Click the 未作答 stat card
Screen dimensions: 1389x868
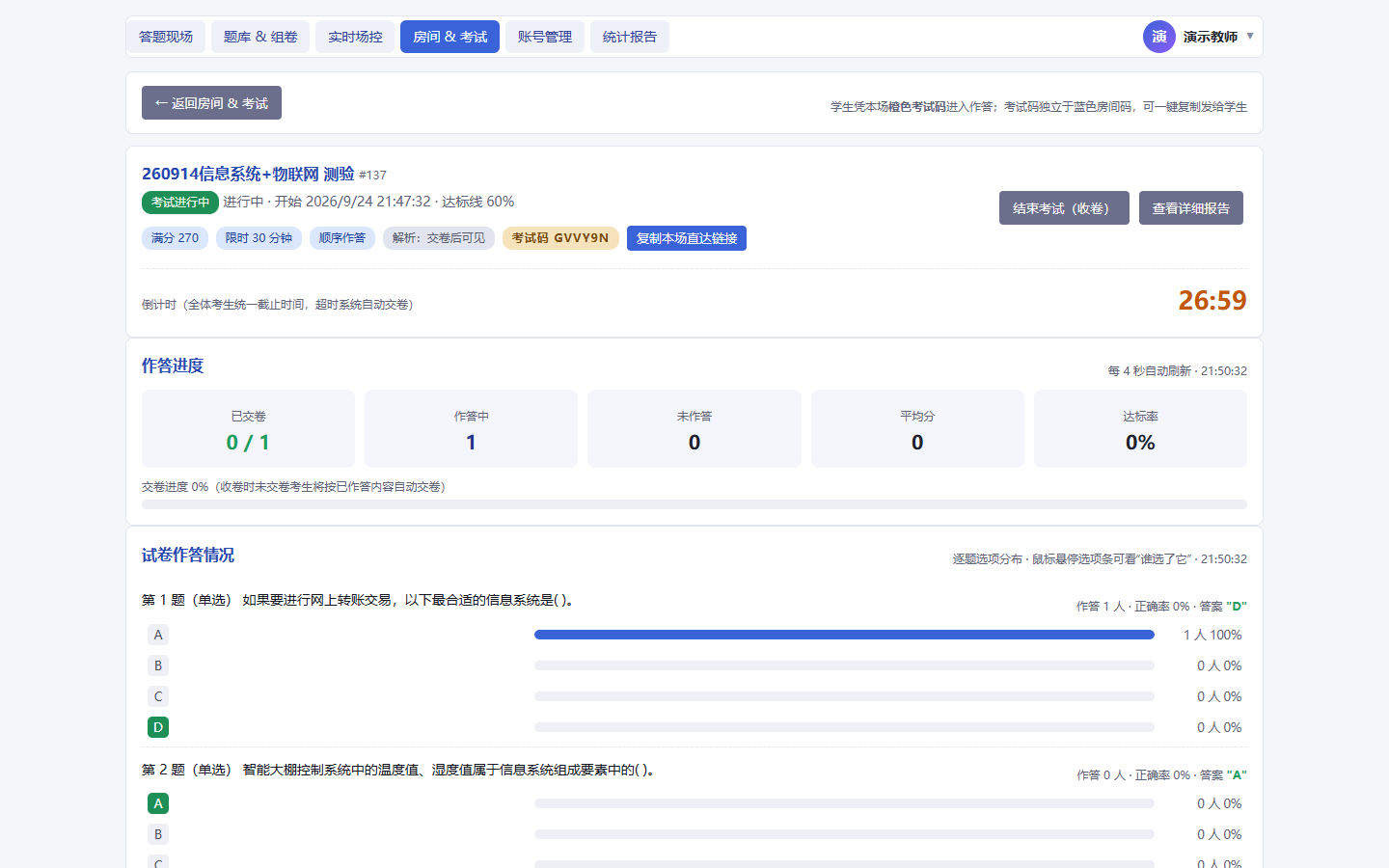point(694,429)
